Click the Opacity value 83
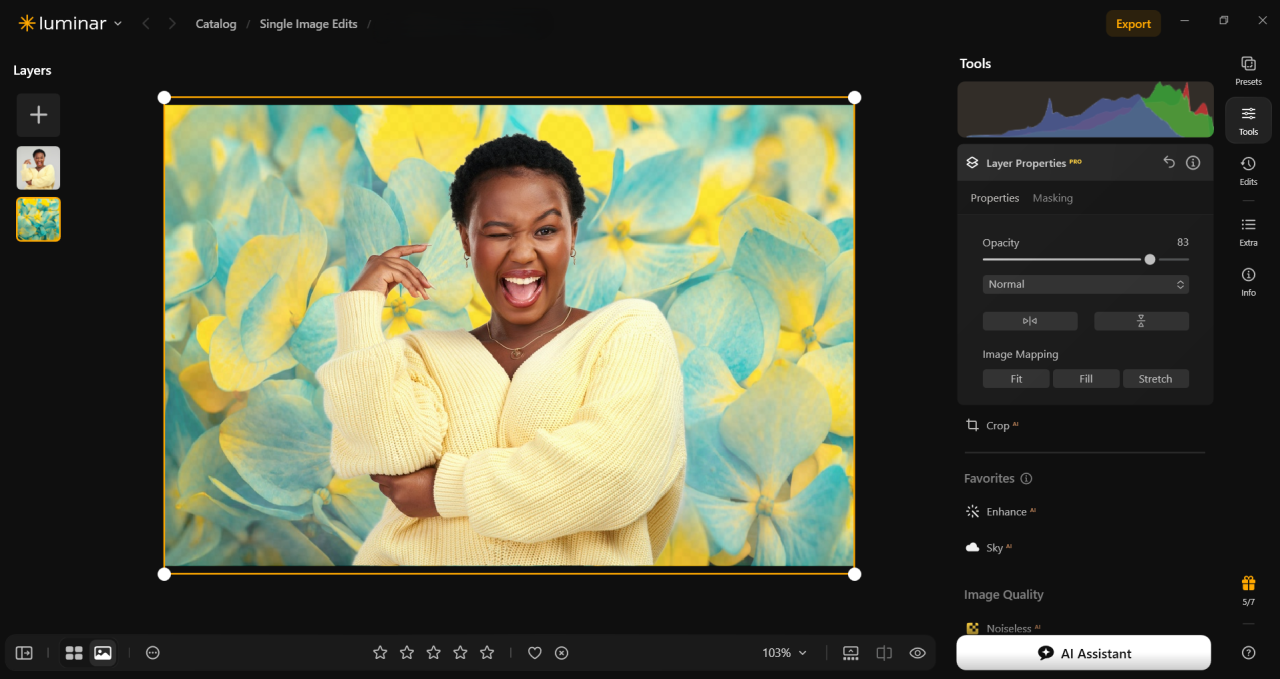1280x679 pixels. (x=1183, y=242)
